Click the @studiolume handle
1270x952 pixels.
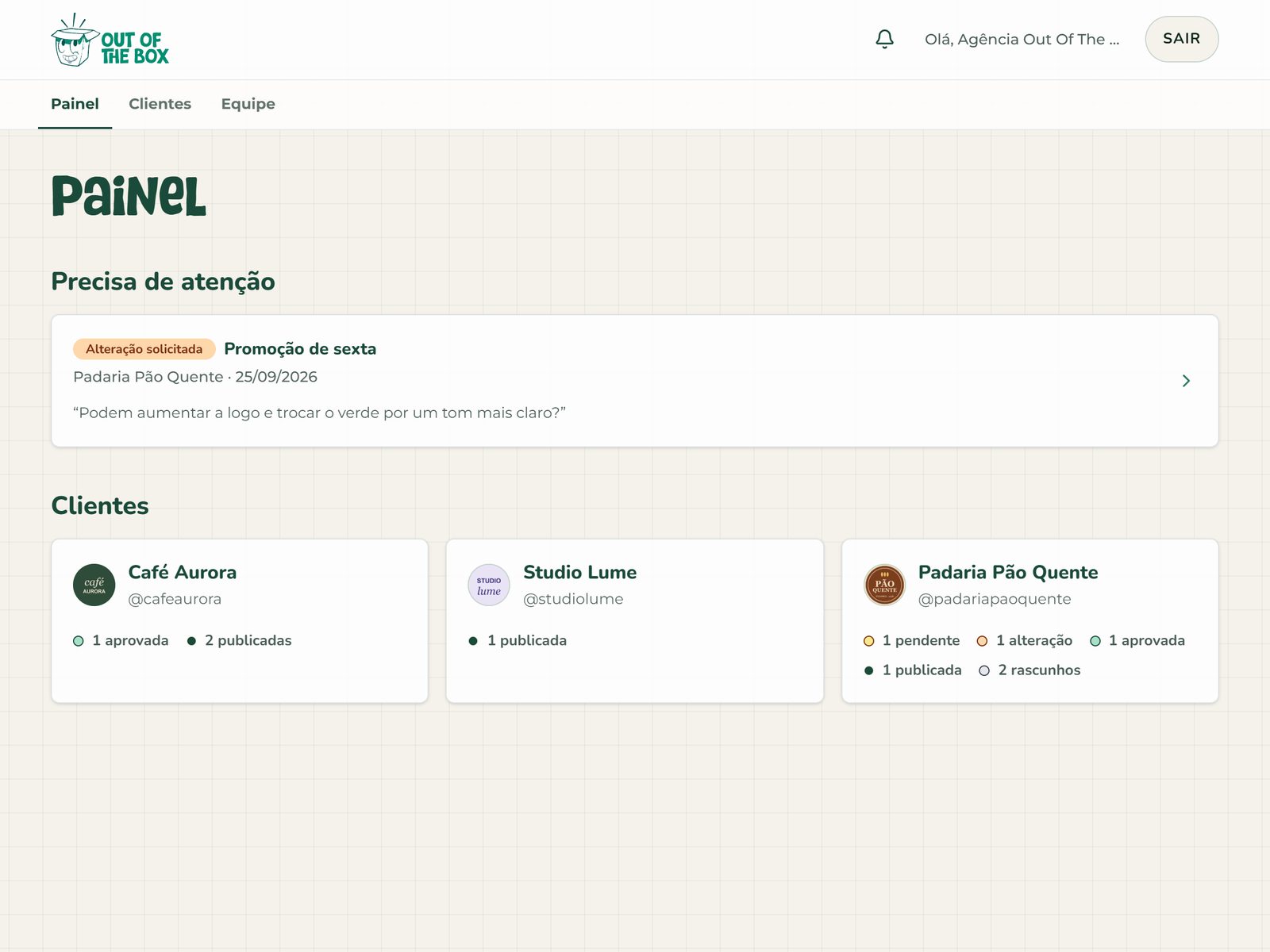(573, 599)
